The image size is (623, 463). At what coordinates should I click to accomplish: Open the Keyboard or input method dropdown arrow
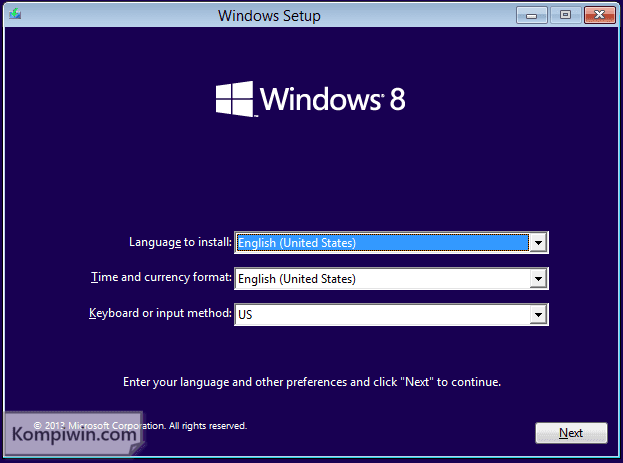(x=538, y=315)
